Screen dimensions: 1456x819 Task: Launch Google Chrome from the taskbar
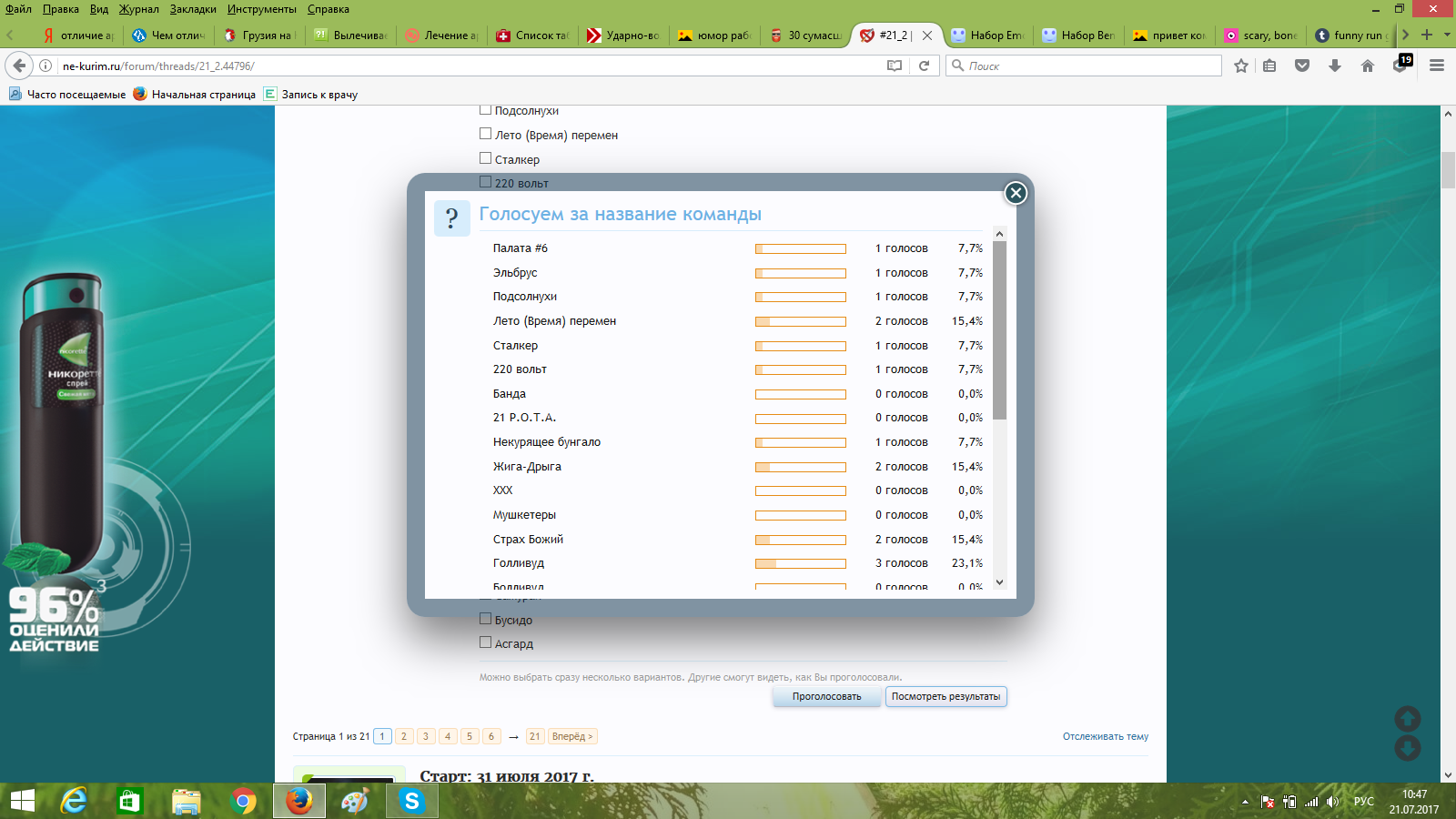243,801
